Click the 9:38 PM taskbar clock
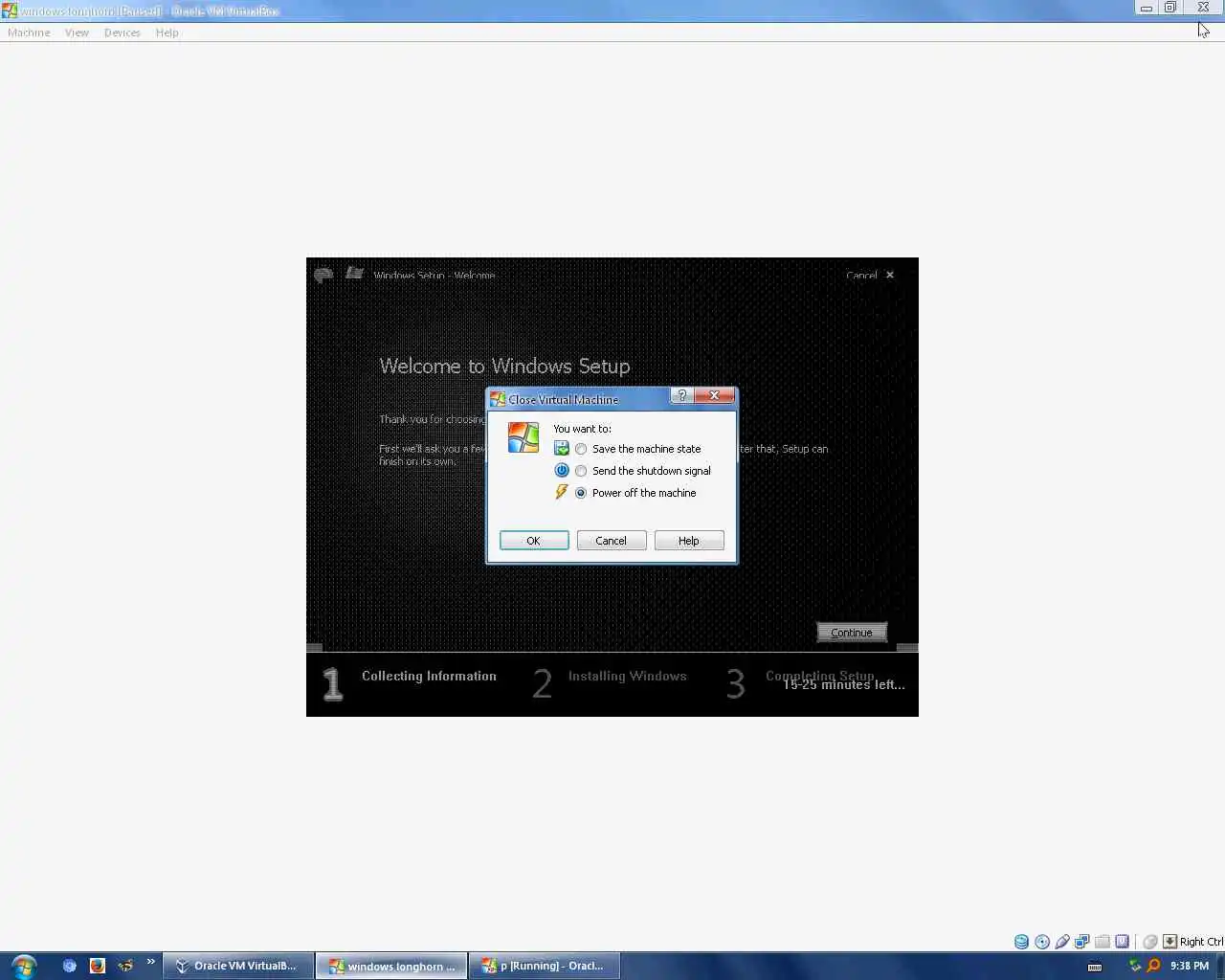The image size is (1225, 980). pos(1190,966)
